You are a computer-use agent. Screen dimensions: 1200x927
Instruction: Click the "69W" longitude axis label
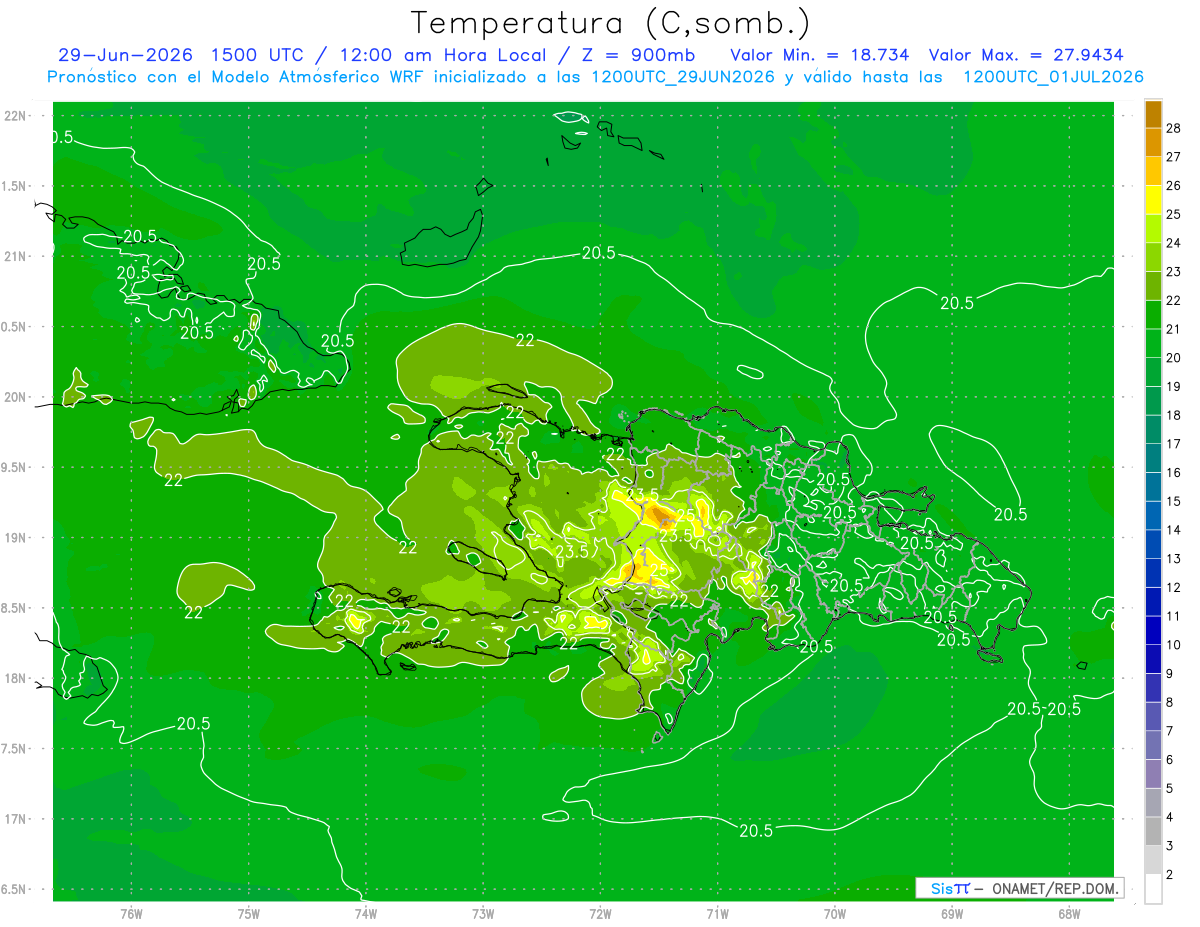tap(952, 914)
